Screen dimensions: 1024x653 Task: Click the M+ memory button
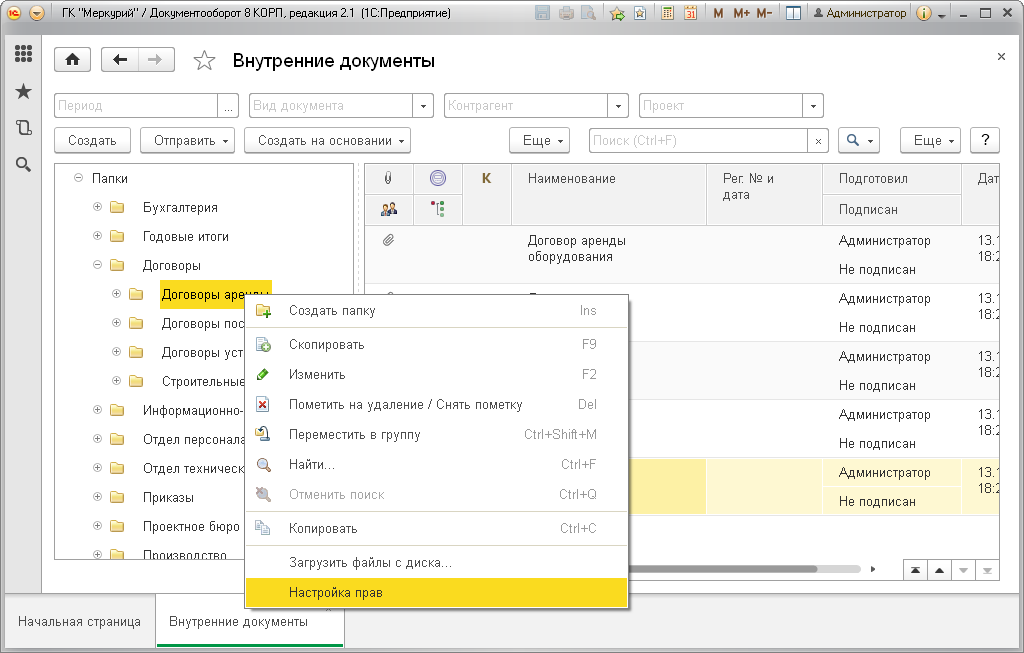click(x=741, y=13)
